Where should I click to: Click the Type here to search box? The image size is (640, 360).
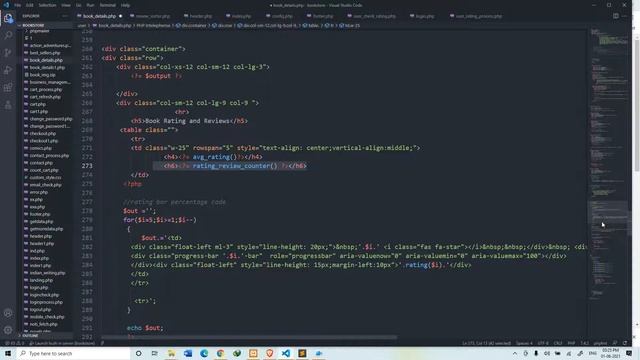click(x=73, y=353)
